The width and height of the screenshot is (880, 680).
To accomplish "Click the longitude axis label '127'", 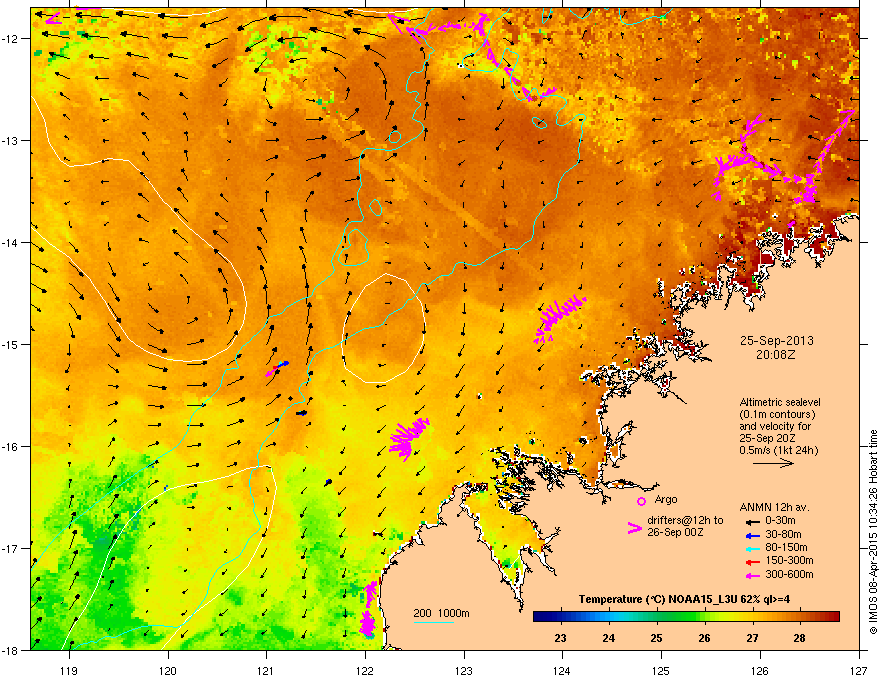I will click(x=859, y=670).
